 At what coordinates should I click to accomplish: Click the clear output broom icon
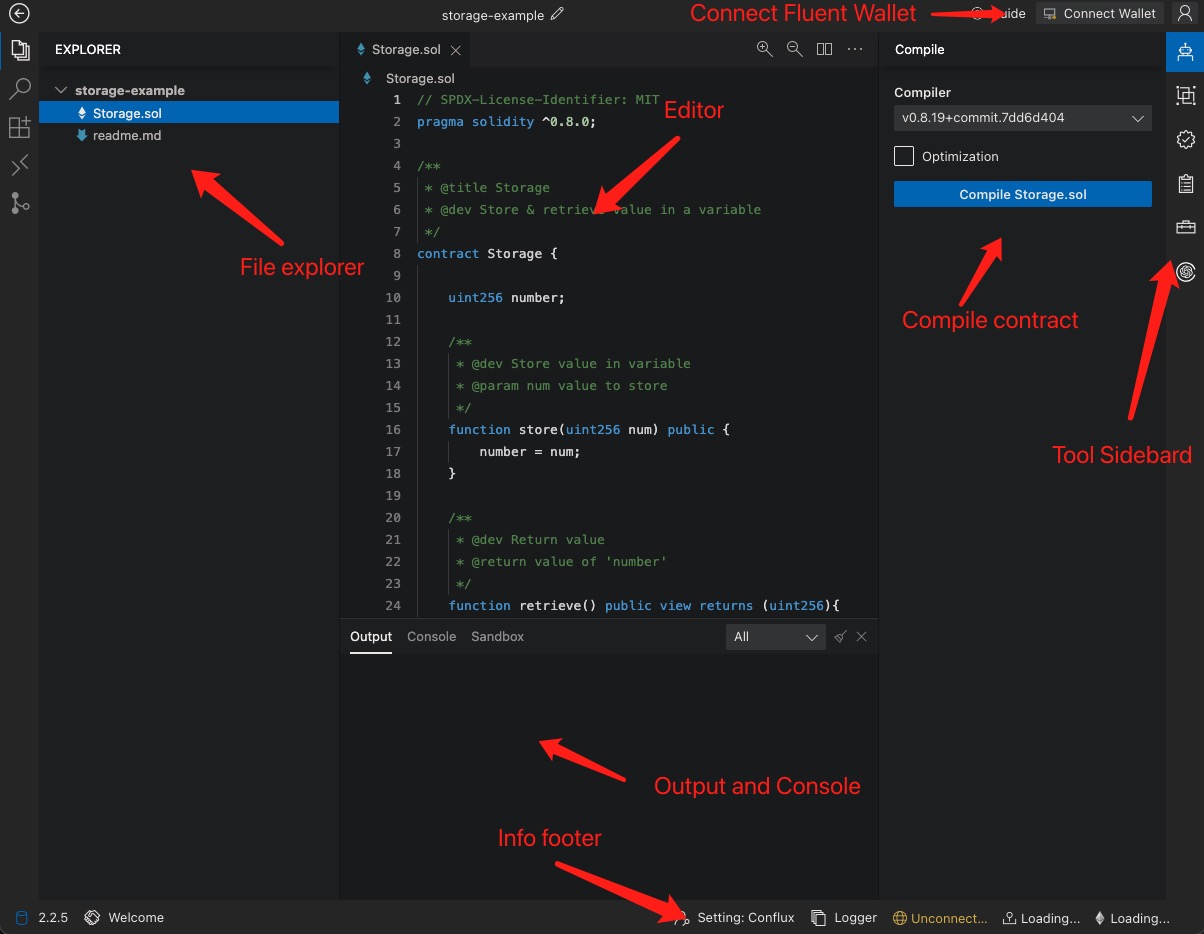[841, 637]
